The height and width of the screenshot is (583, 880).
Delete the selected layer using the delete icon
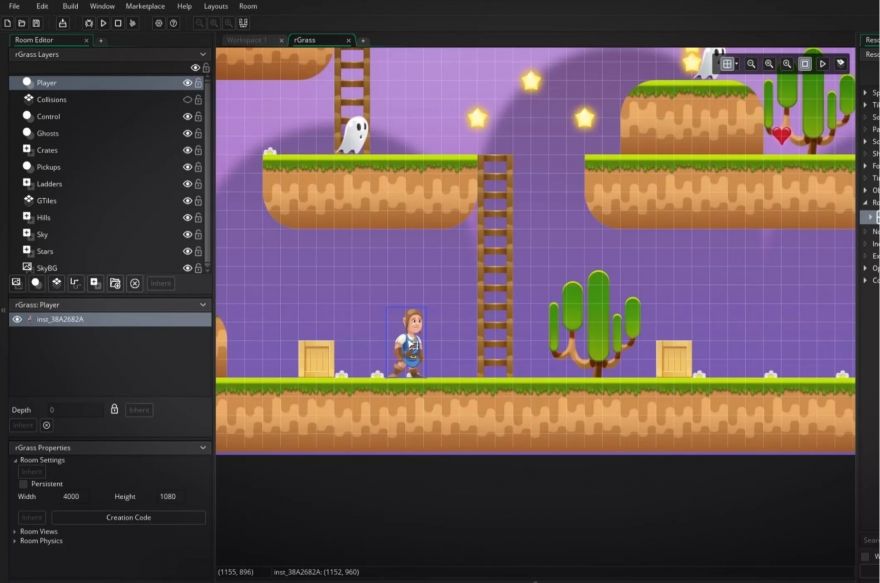134,282
